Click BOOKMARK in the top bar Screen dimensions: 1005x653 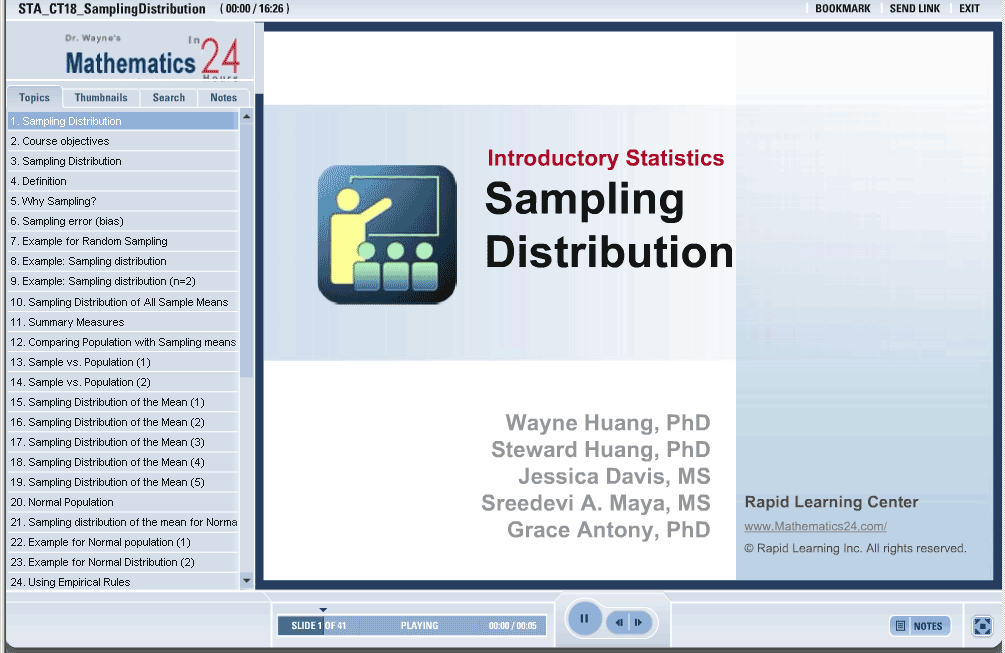[842, 9]
